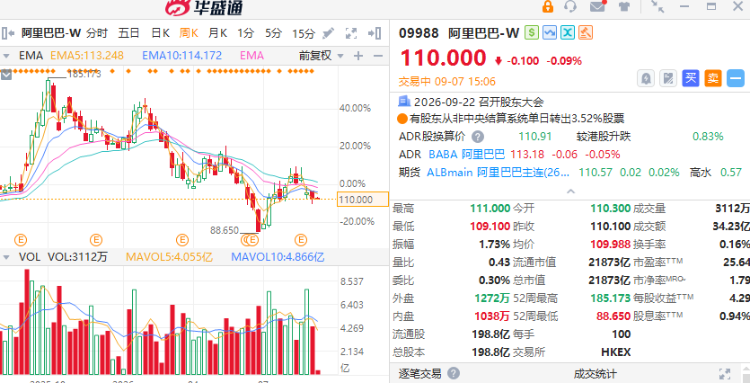Click the blue 买 buy button

(x=690, y=78)
